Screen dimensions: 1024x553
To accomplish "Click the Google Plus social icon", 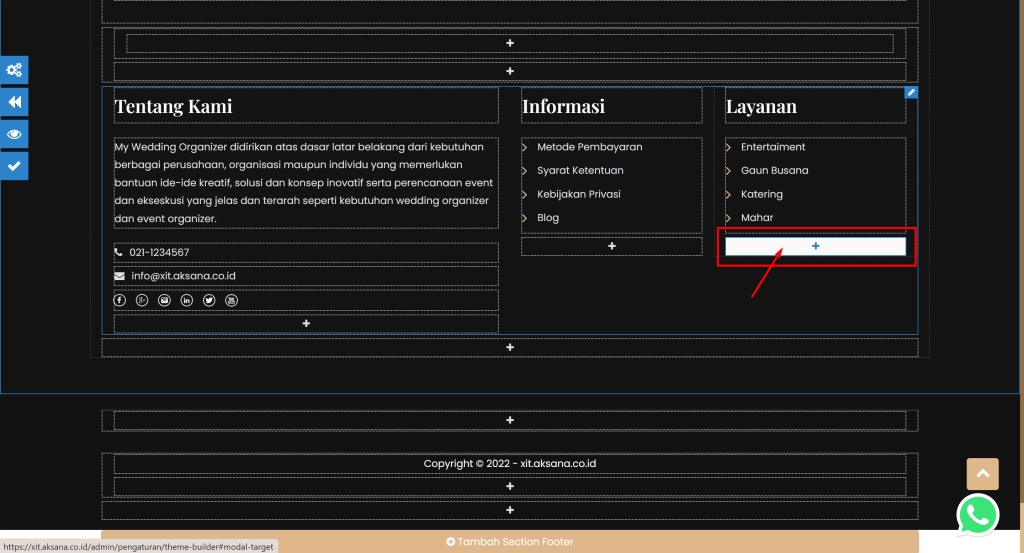I will [142, 300].
